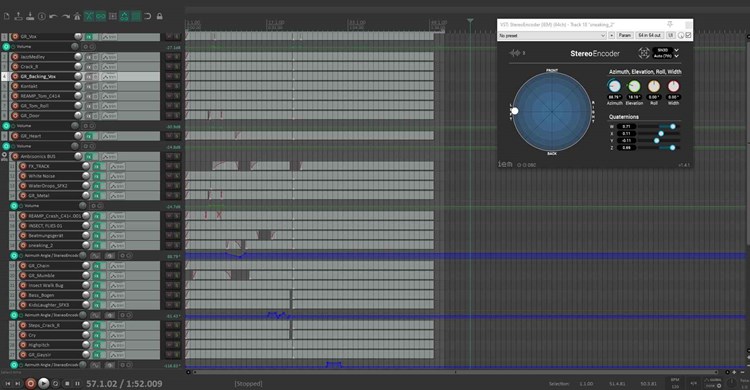
Task: Open the SN3D normalization dropdown
Action: (x=665, y=50)
